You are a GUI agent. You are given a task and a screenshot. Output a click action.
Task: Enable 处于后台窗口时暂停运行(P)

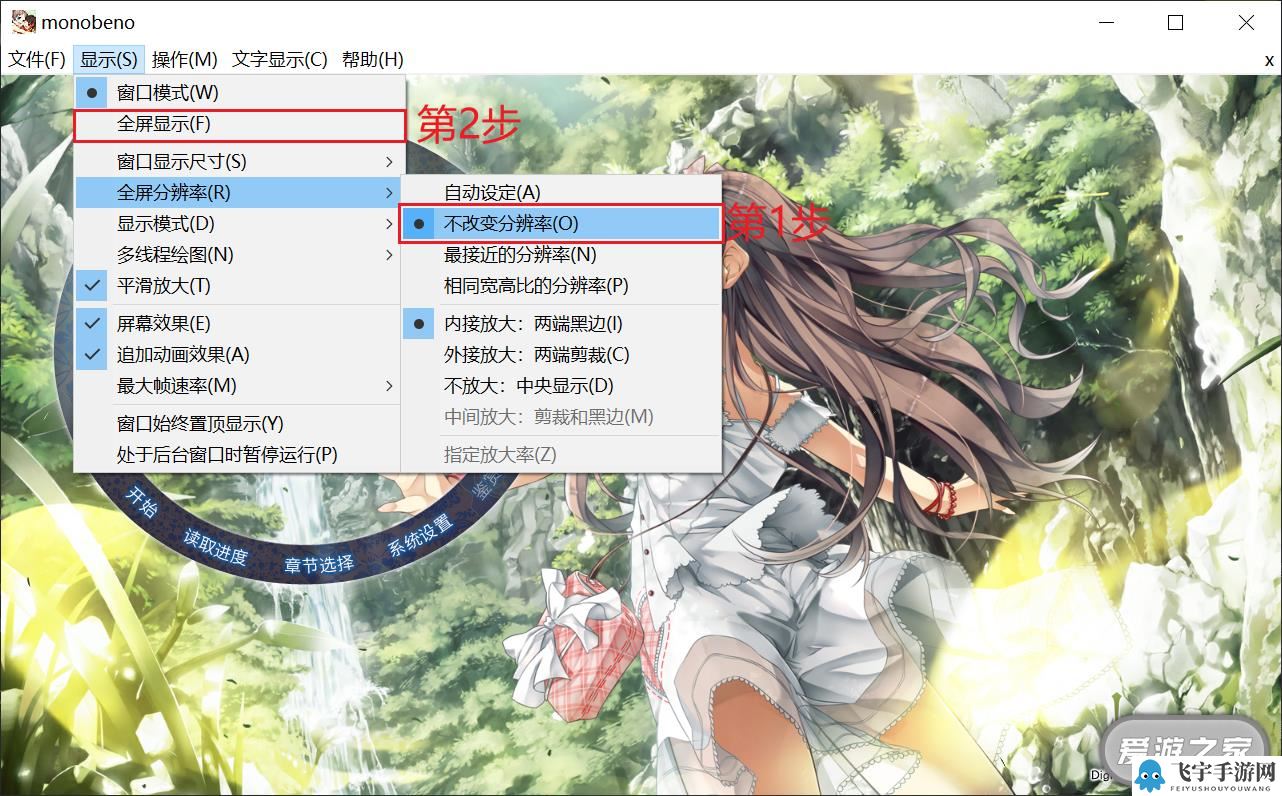point(239,454)
